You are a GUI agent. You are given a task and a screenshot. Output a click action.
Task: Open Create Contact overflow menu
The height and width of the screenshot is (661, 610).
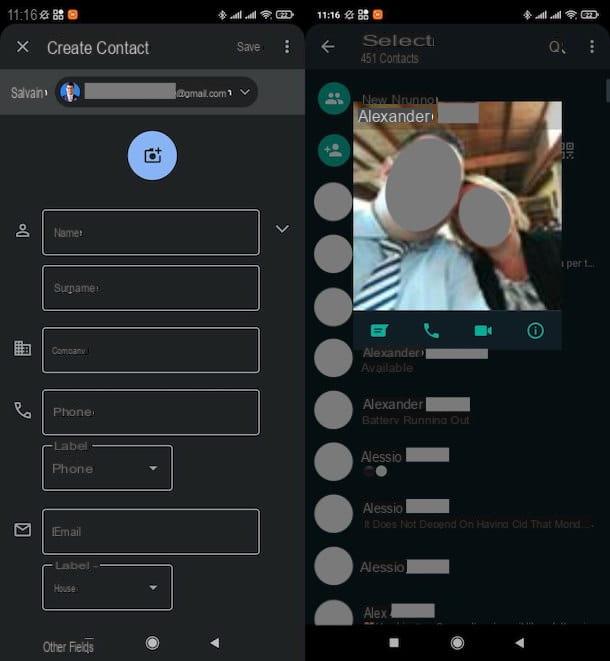287,47
